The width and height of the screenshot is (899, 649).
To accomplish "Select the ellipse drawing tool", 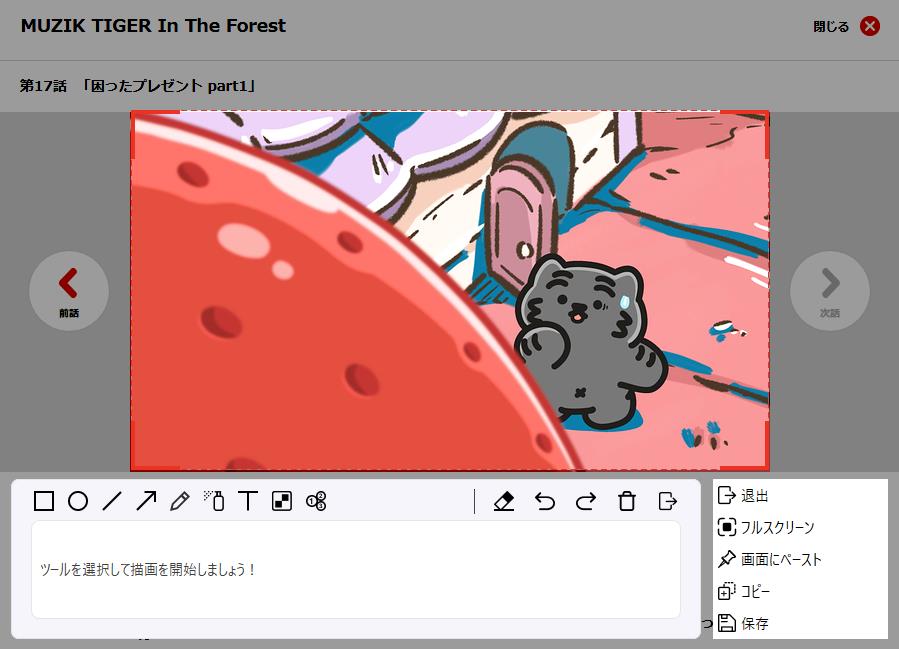I will coord(78,501).
